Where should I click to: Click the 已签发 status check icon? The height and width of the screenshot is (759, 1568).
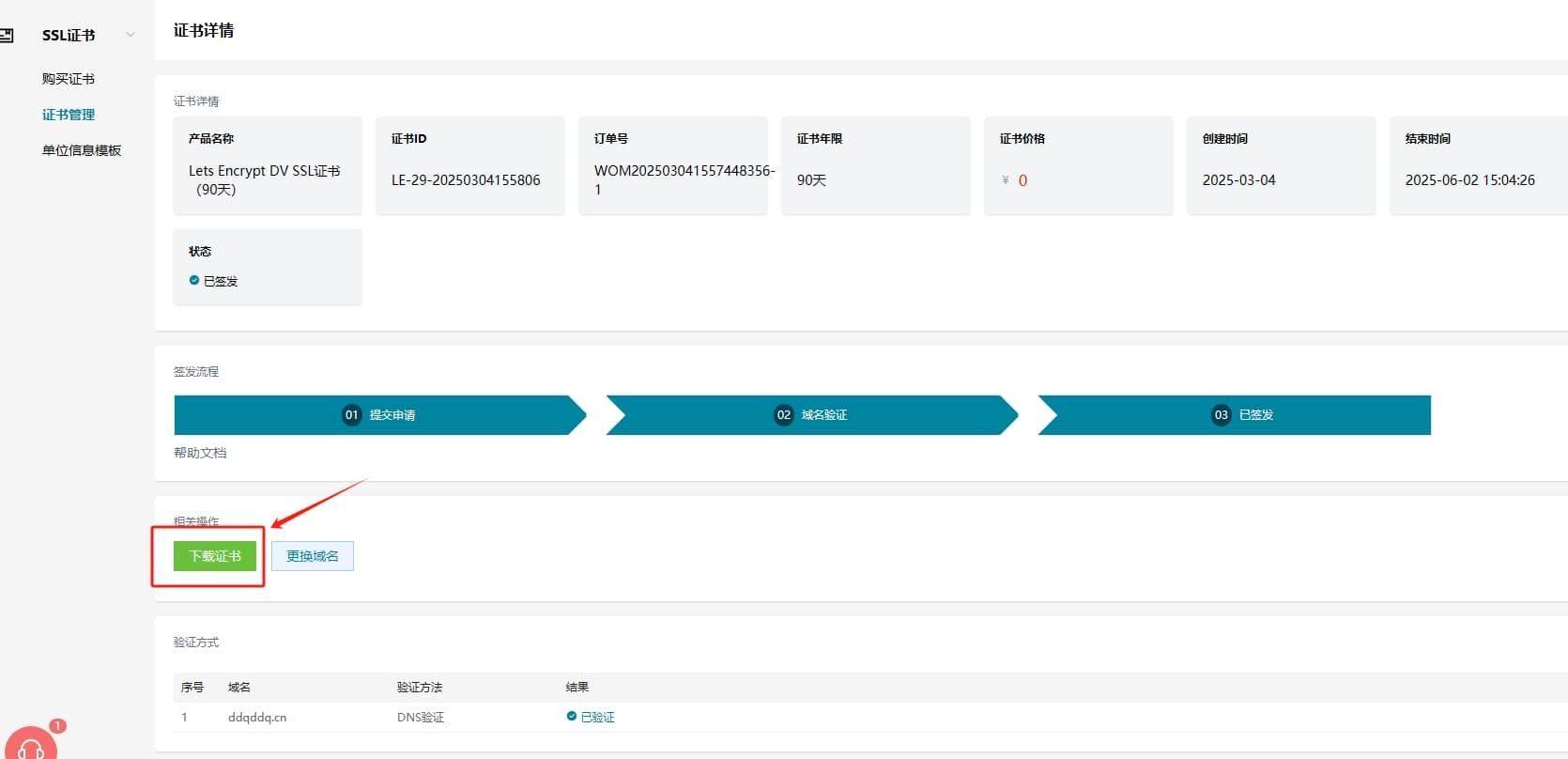[x=194, y=281]
